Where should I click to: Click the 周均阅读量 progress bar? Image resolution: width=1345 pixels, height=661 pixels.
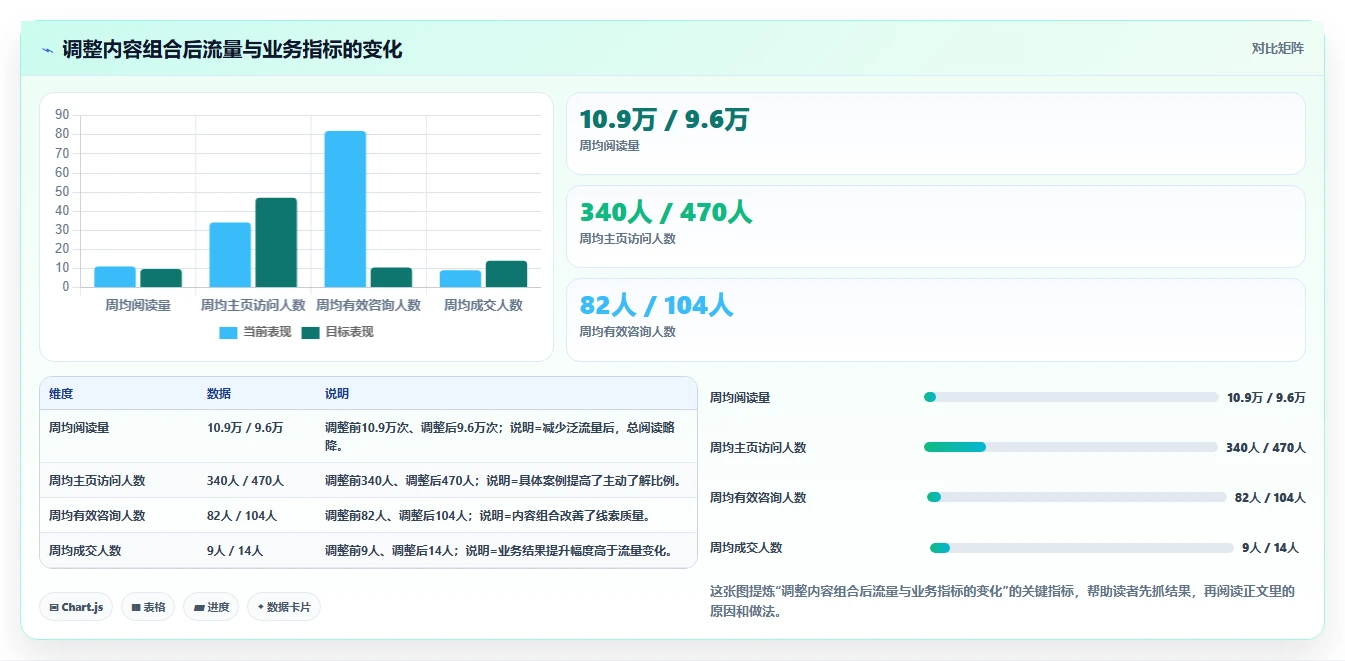pyautogui.click(x=1071, y=397)
